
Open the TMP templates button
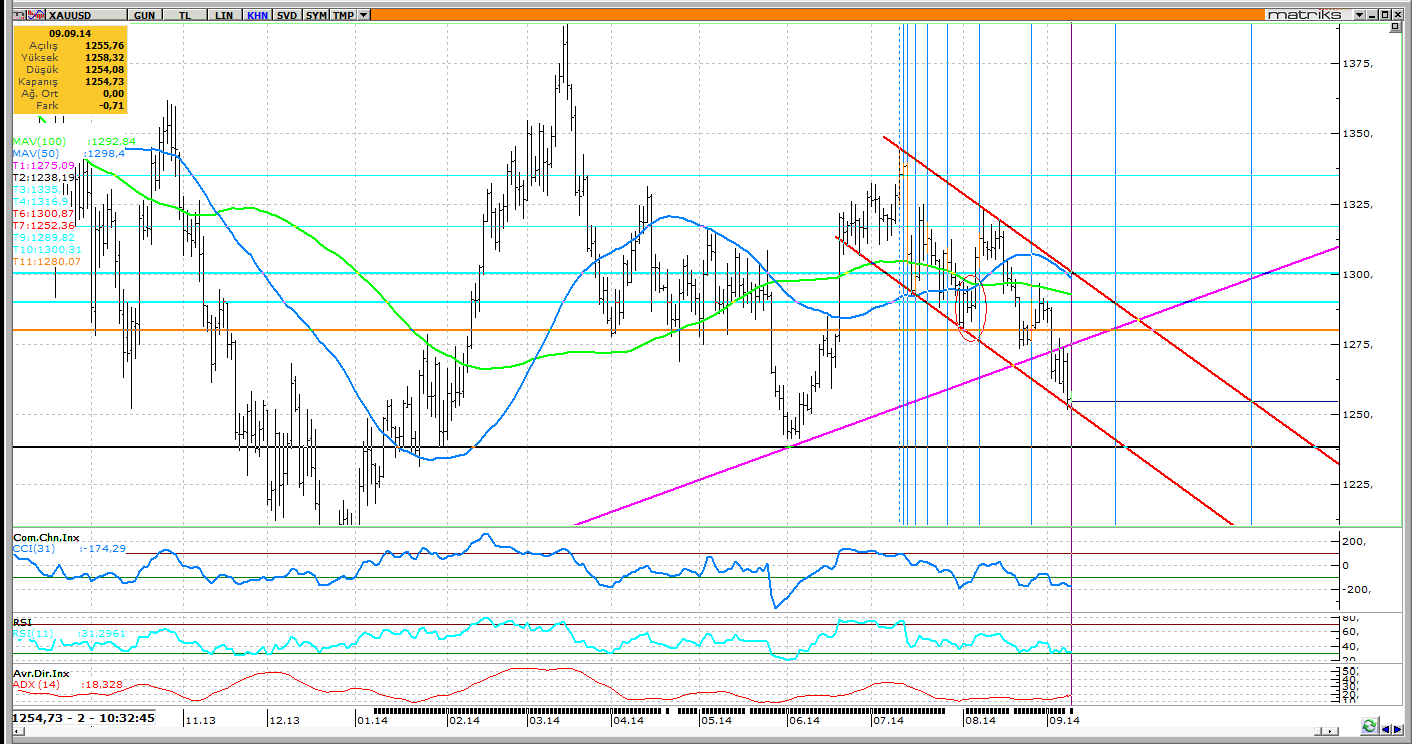coord(343,15)
